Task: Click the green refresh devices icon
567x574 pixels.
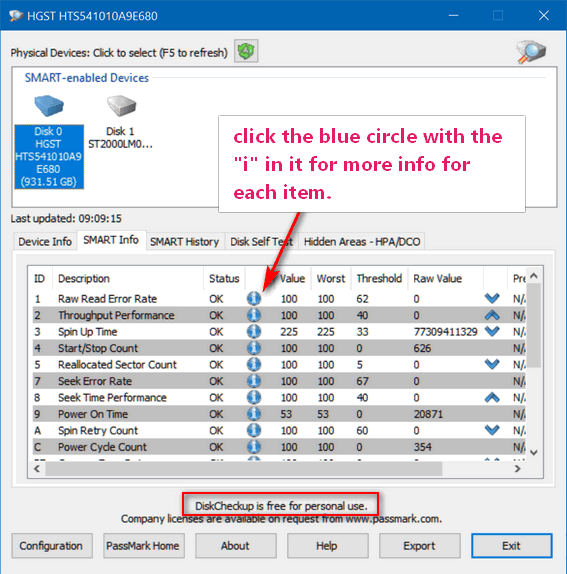Action: (246, 51)
